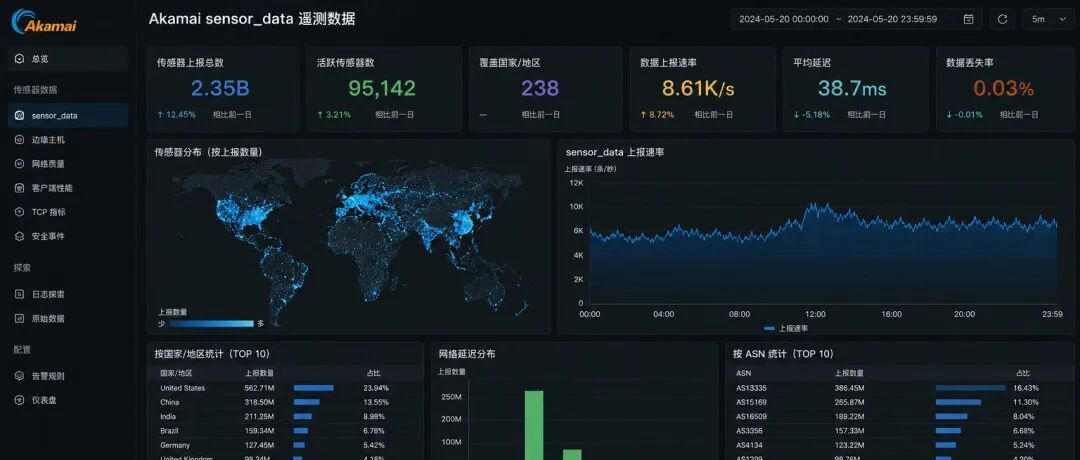Click the 安全事件 sidebar icon

[19, 236]
